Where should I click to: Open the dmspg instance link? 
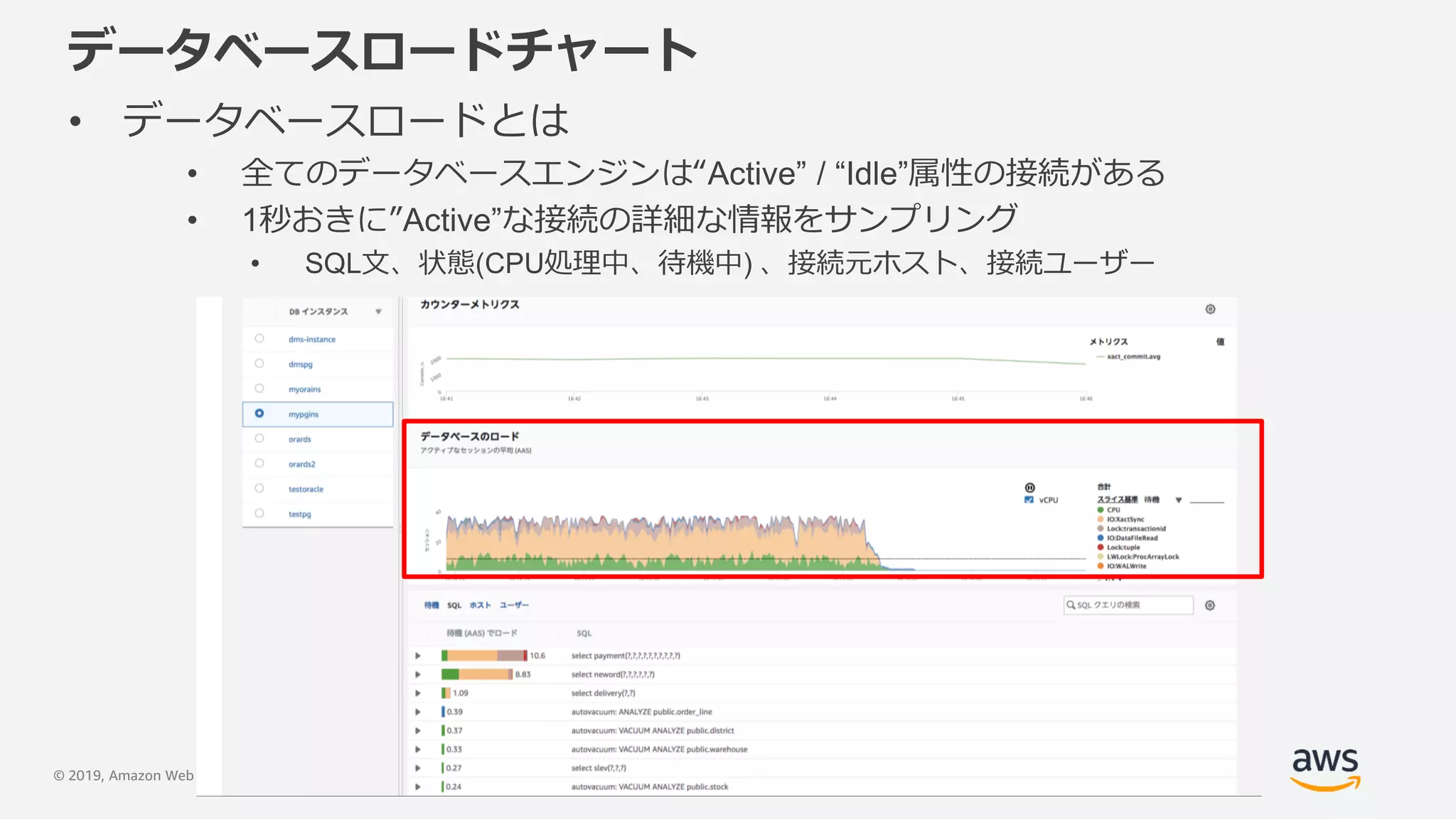coord(300,364)
